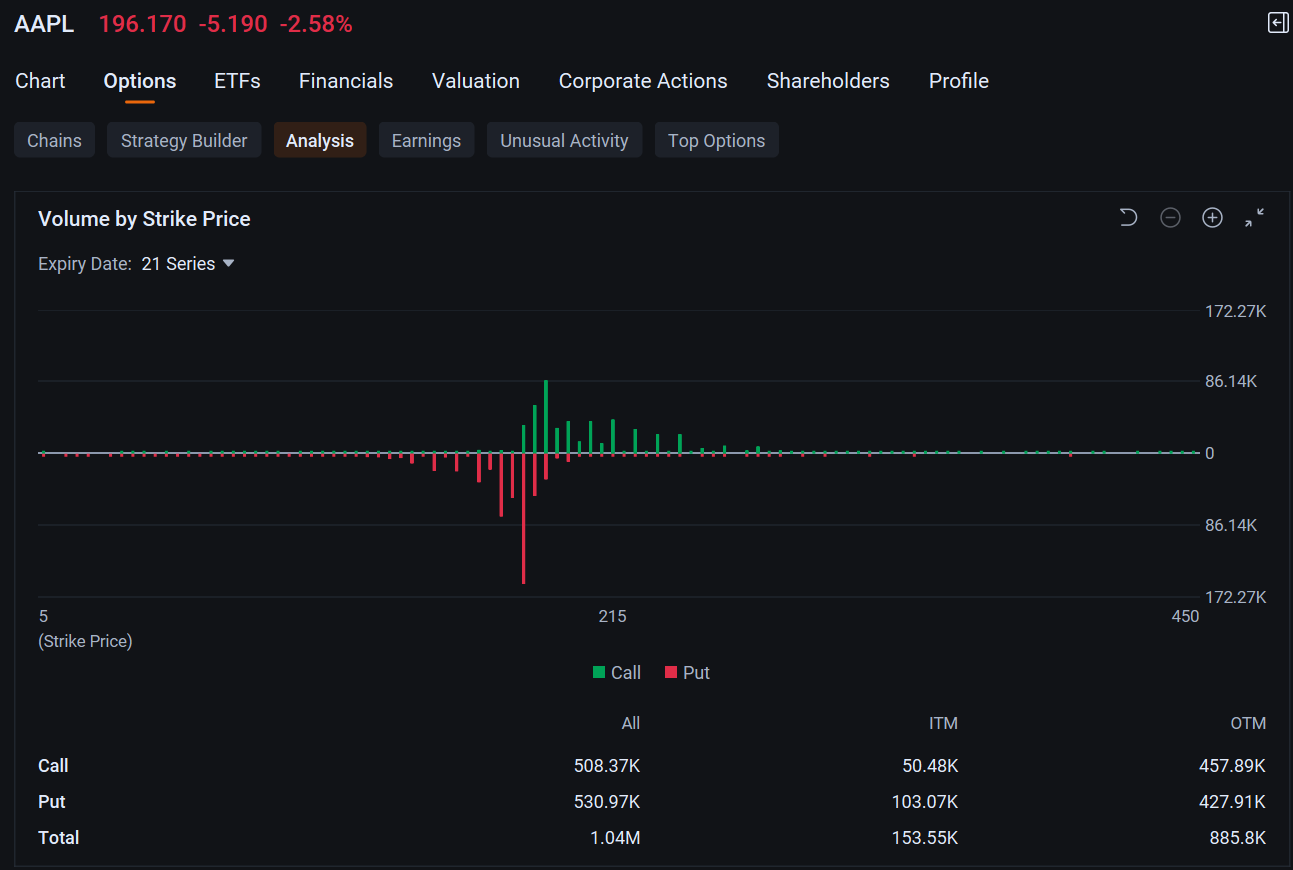Click the -5.190 price change value
This screenshot has width=1293, height=870.
(233, 24)
